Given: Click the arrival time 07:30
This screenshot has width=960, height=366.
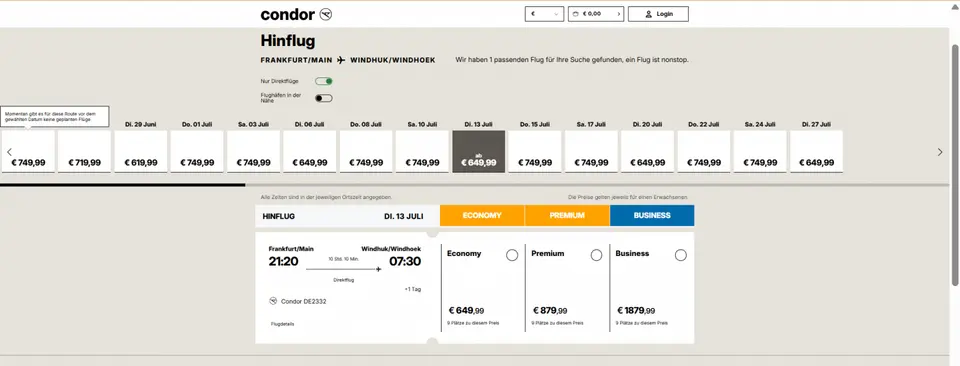Looking at the screenshot, I should point(405,262).
